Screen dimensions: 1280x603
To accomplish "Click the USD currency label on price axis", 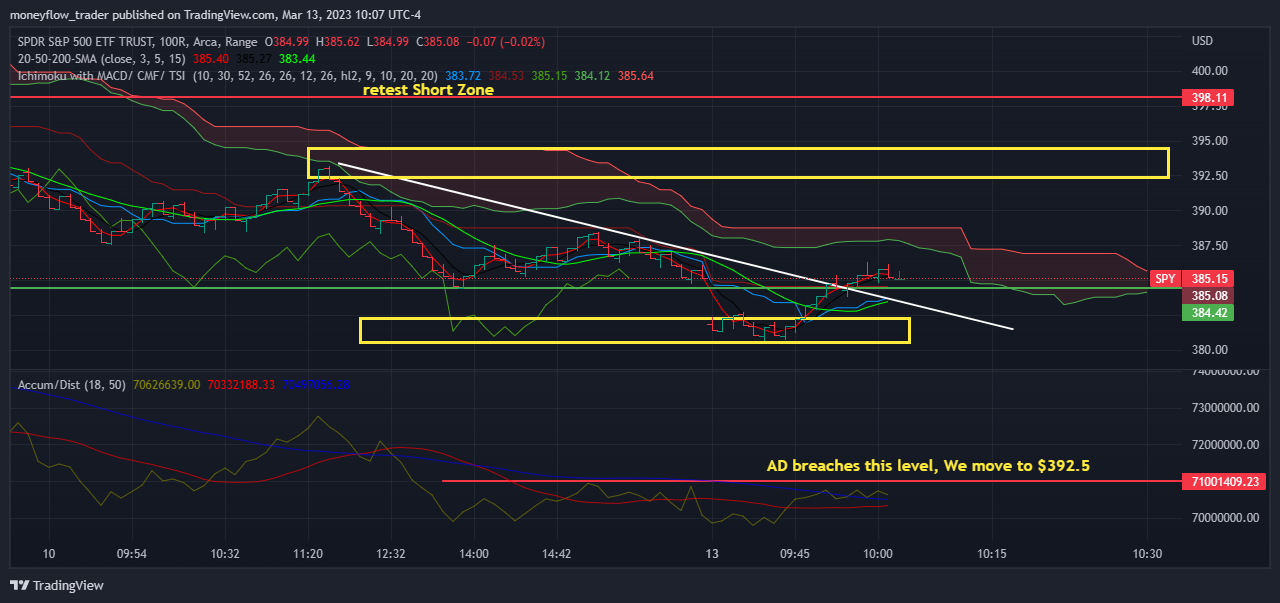I will point(1203,41).
